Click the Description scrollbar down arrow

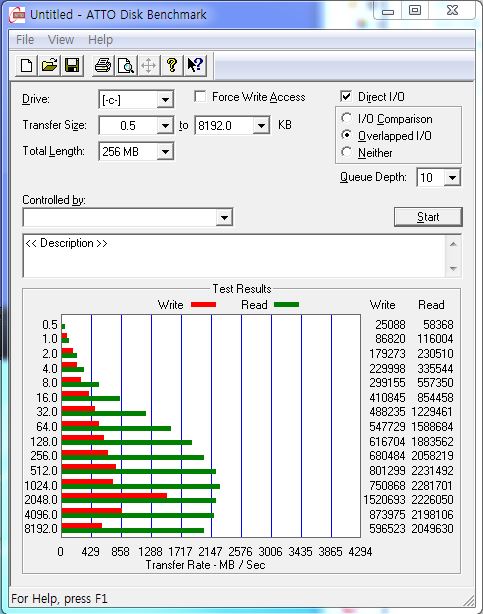tap(453, 269)
